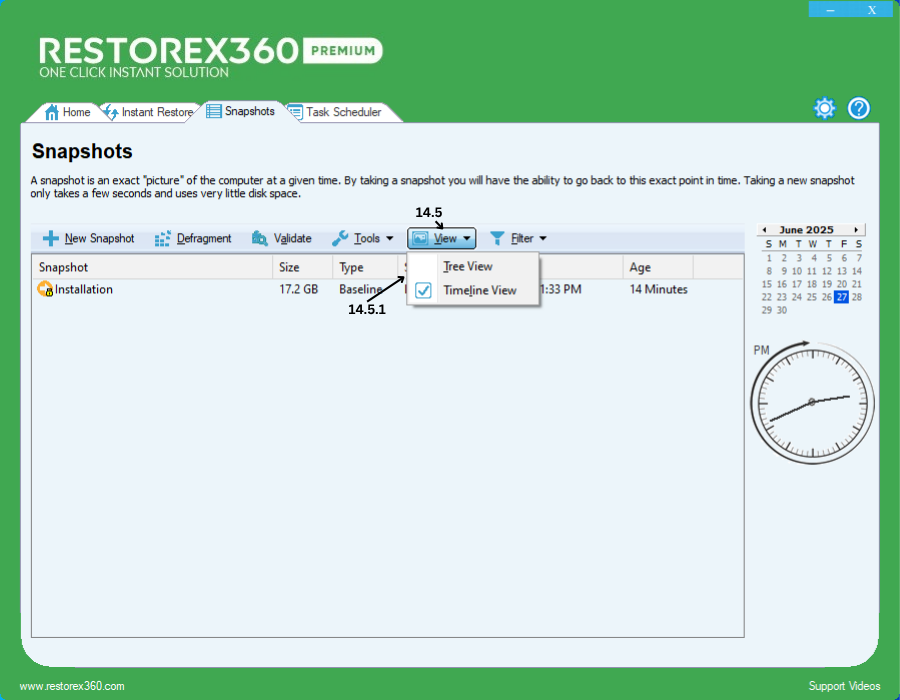The height and width of the screenshot is (700, 900).
Task: Click the Home tab house icon
Action: (x=52, y=112)
